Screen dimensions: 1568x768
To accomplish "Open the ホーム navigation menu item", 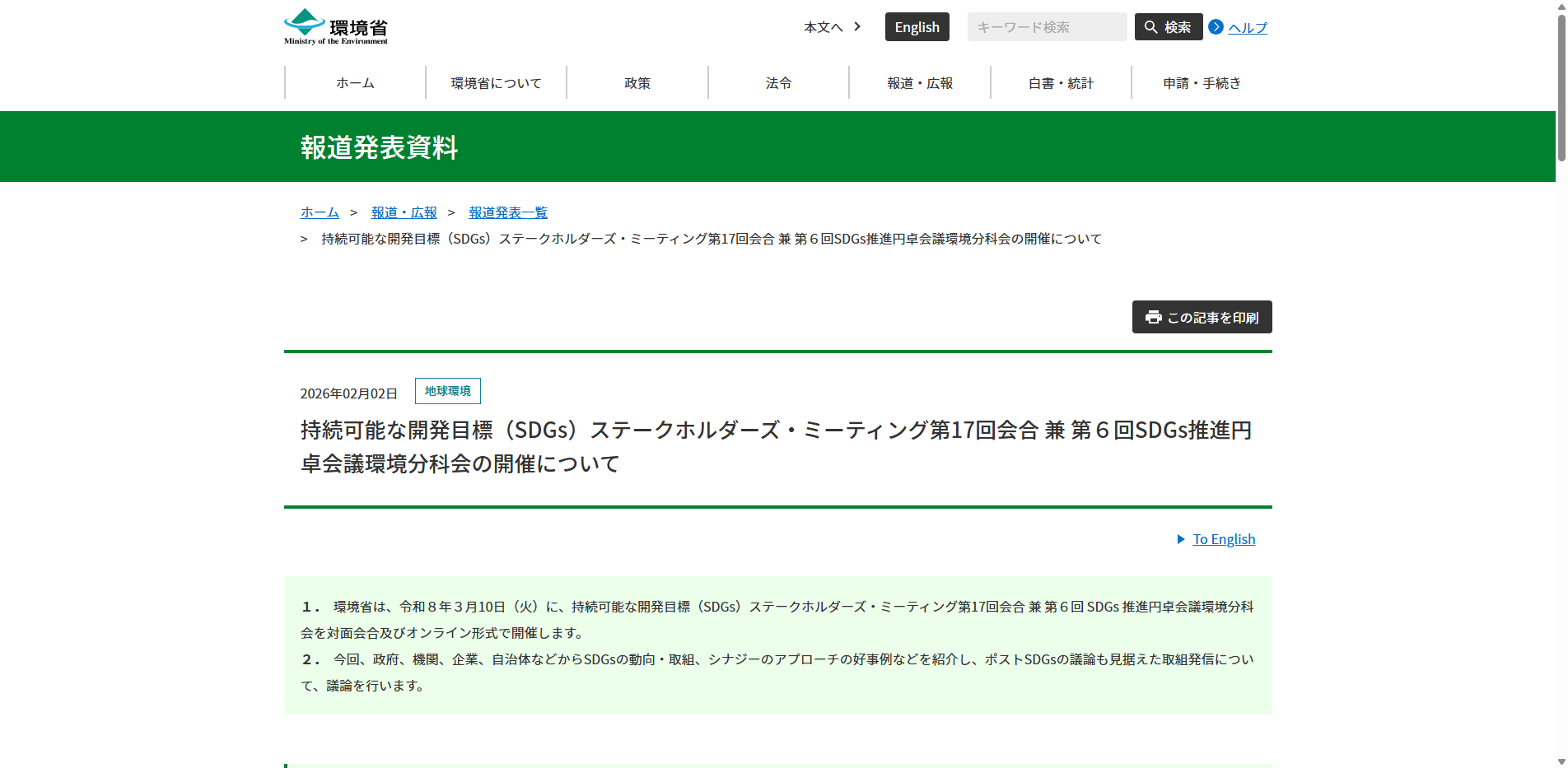I will 355,83.
